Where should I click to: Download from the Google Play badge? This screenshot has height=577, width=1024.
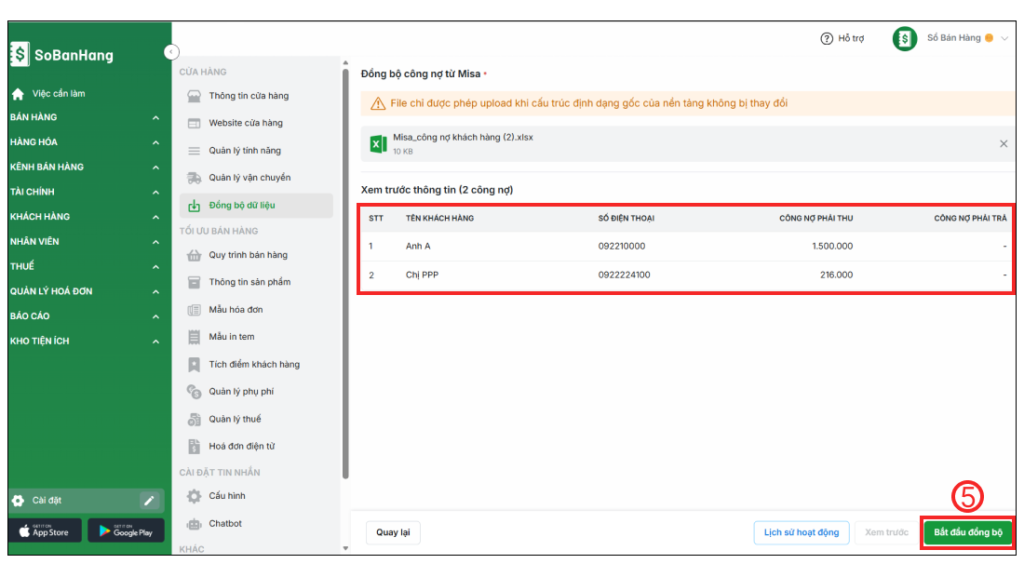point(126,531)
